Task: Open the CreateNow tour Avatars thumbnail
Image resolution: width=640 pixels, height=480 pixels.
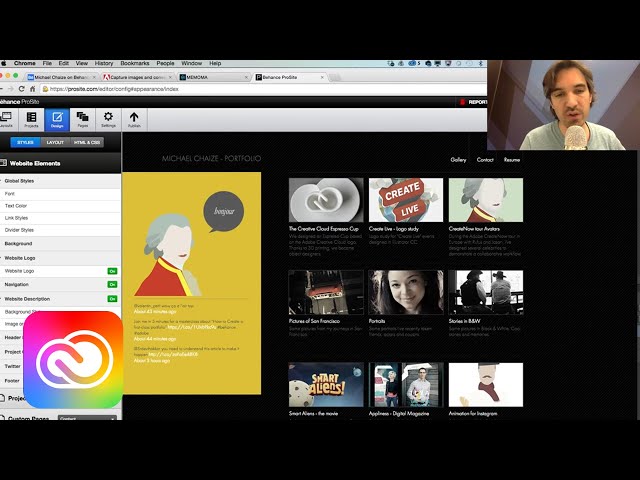Action: [486, 200]
